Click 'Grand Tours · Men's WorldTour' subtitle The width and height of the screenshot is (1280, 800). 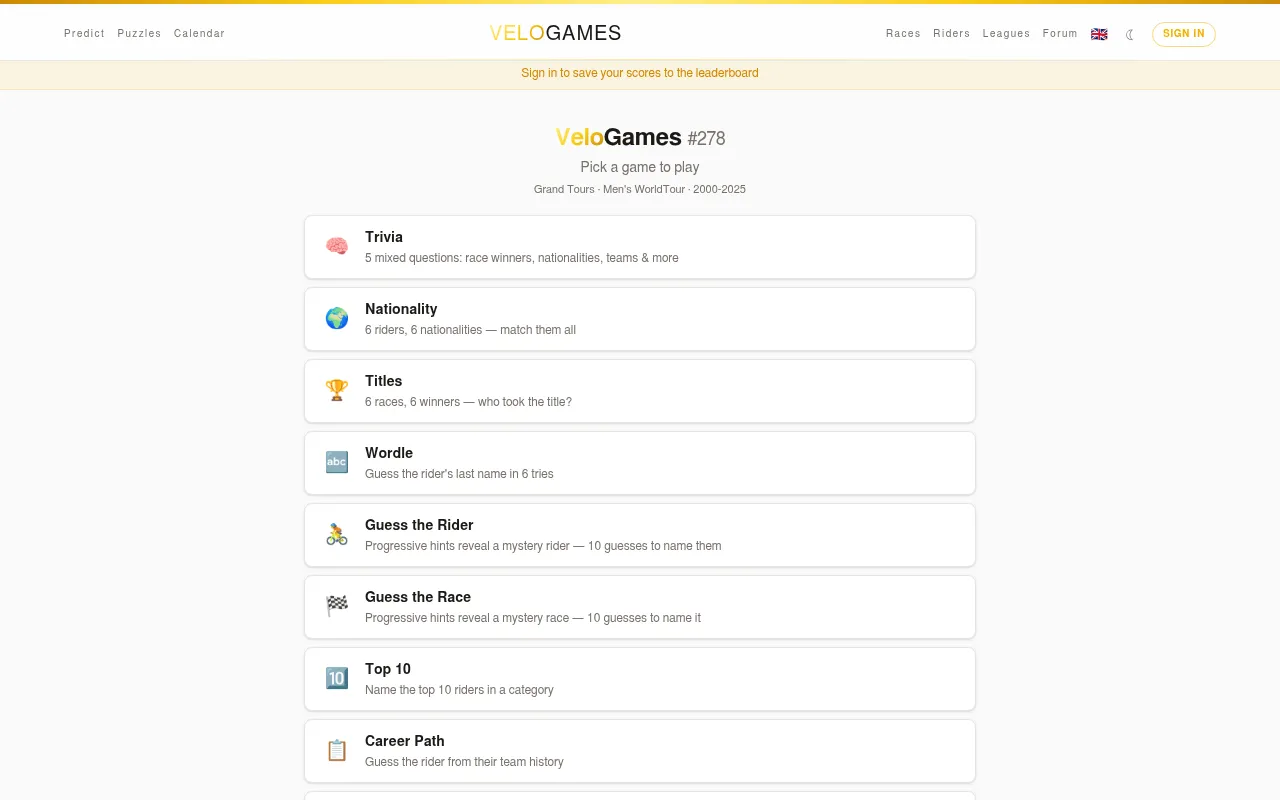click(x=640, y=189)
